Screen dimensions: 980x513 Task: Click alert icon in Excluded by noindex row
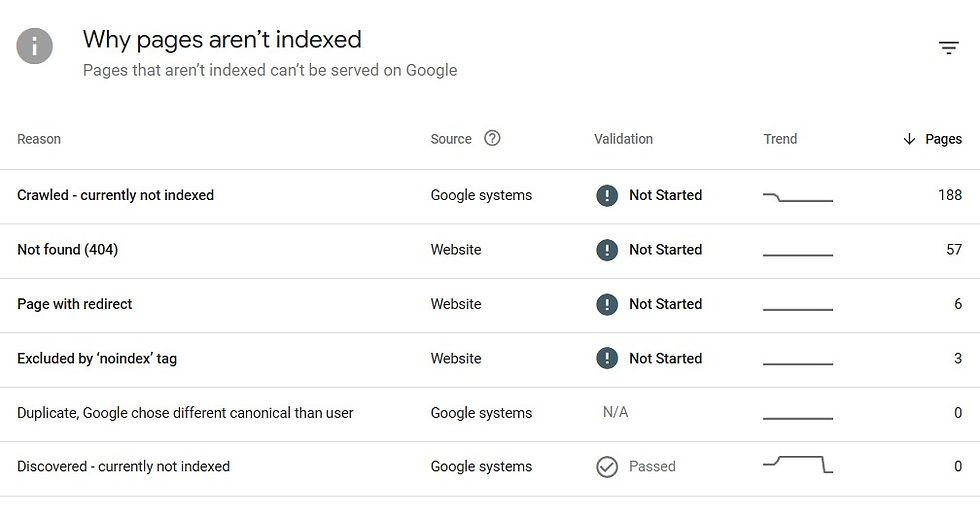607,359
